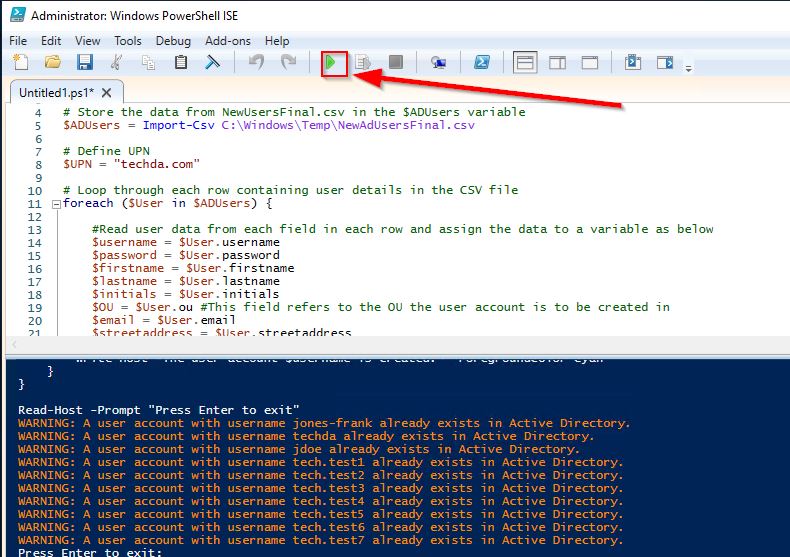Click the 'Press Enter to exit:' console prompt
790x557 pixels.
(x=90, y=552)
